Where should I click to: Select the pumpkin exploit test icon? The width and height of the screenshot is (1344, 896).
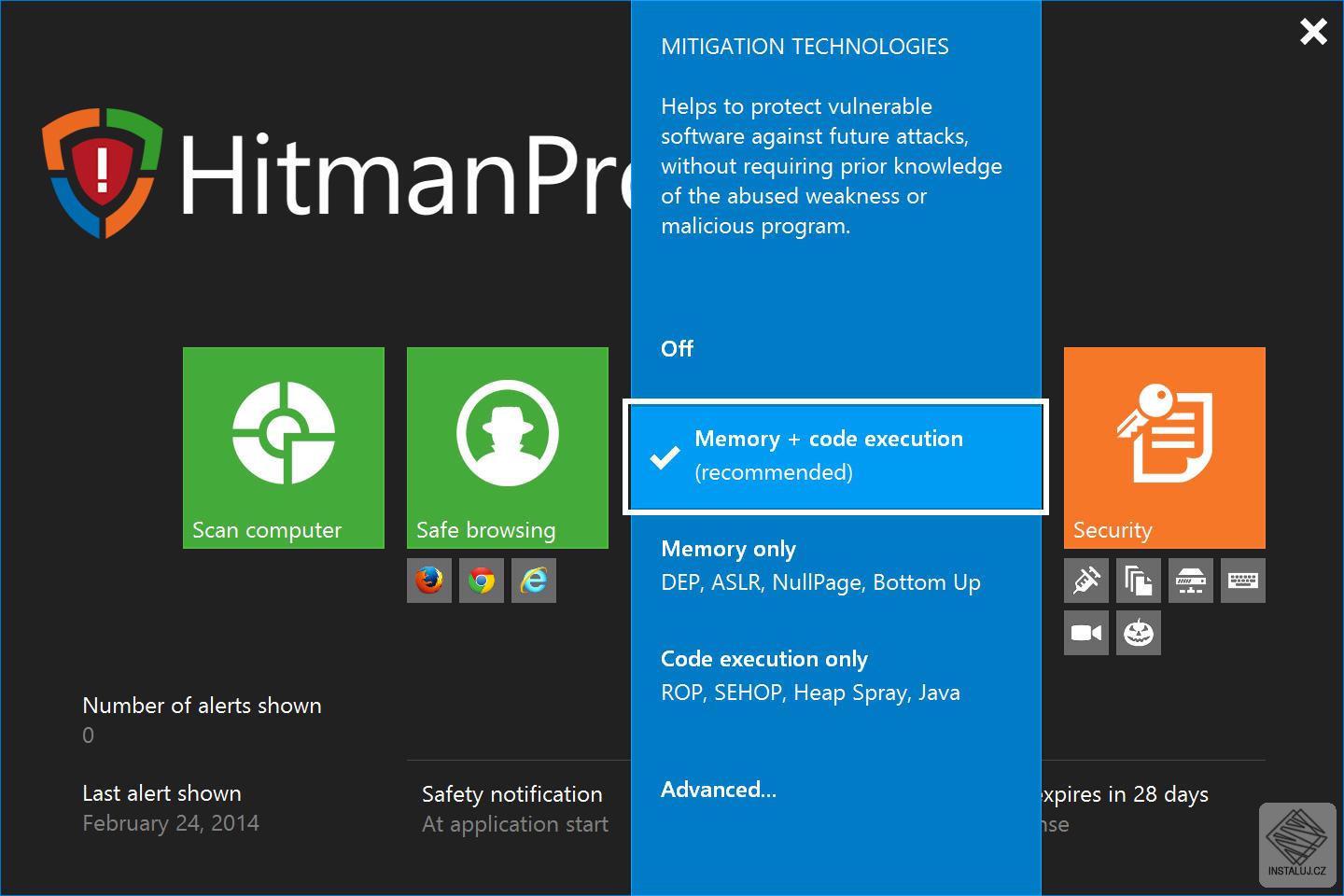pyautogui.click(x=1138, y=632)
